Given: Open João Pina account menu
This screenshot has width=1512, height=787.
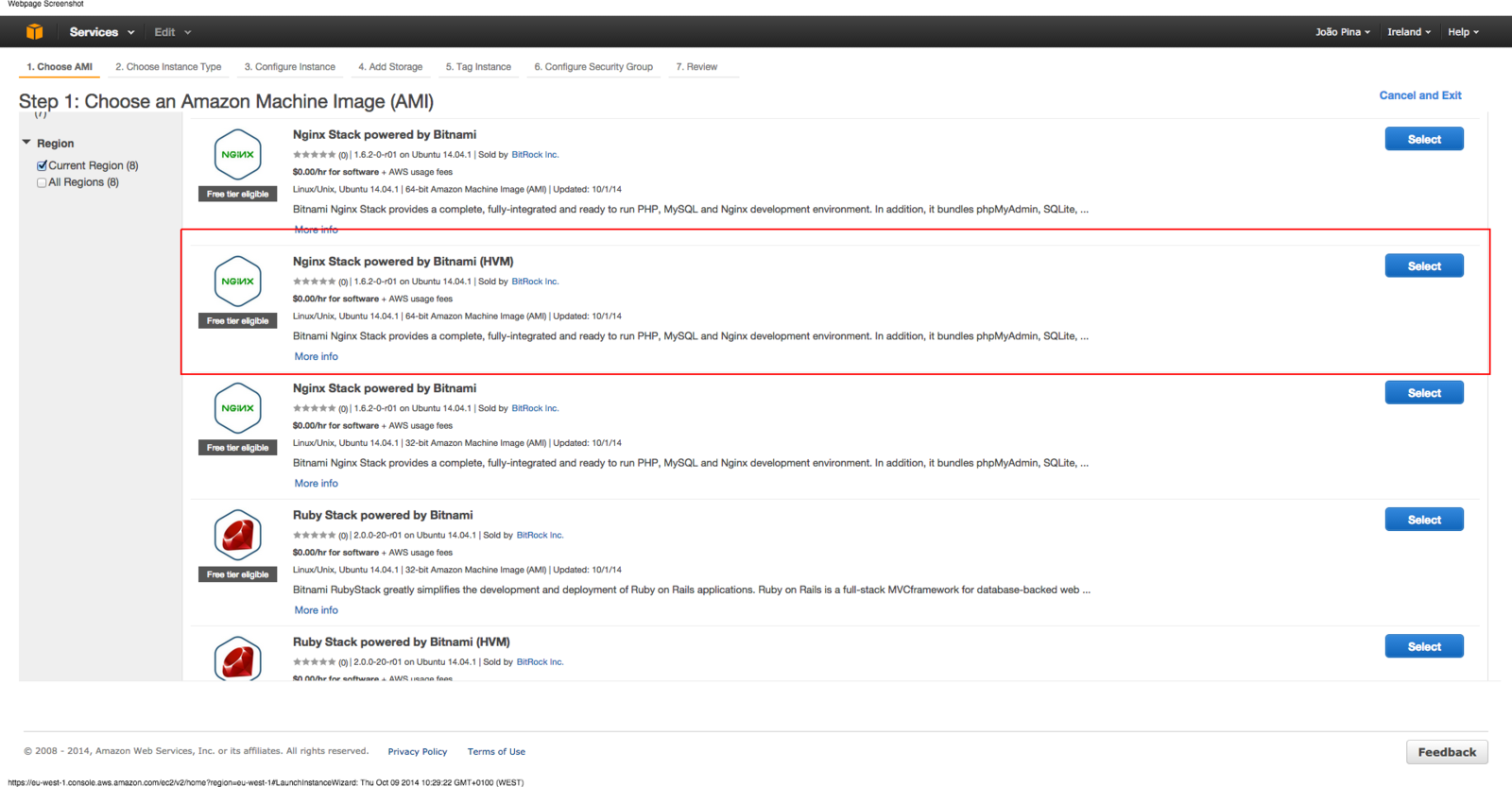Looking at the screenshot, I should click(x=1342, y=32).
